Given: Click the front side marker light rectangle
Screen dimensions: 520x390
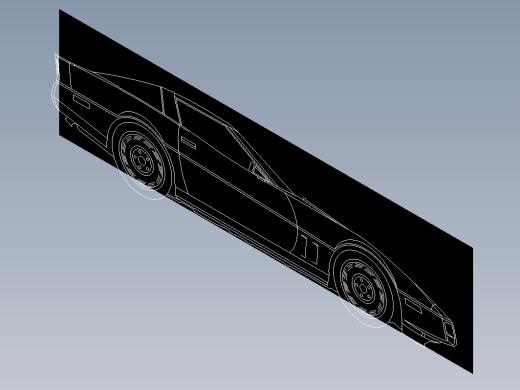Looking at the screenshot, I should click(x=413, y=305).
